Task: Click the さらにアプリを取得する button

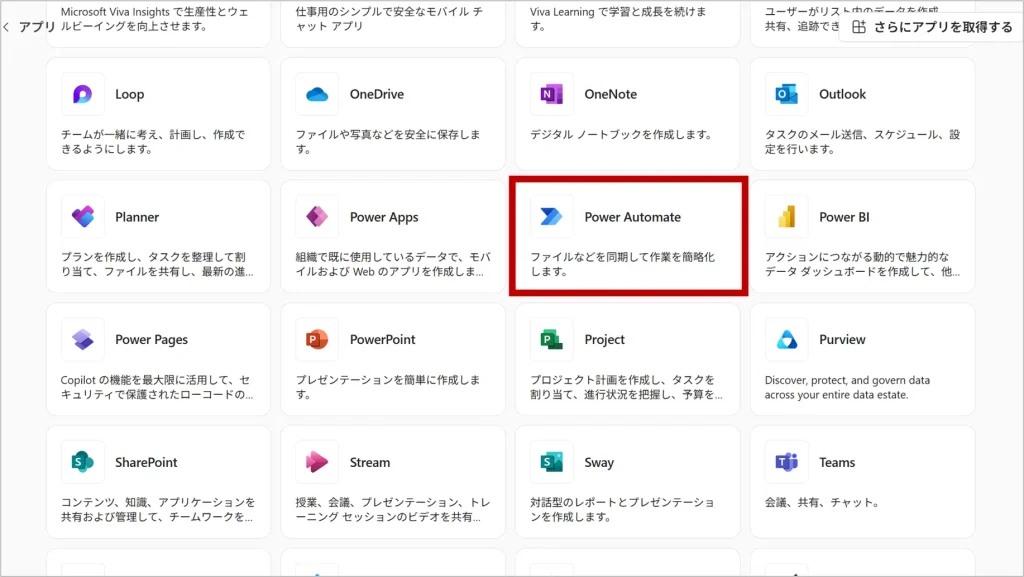Action: pos(931,27)
